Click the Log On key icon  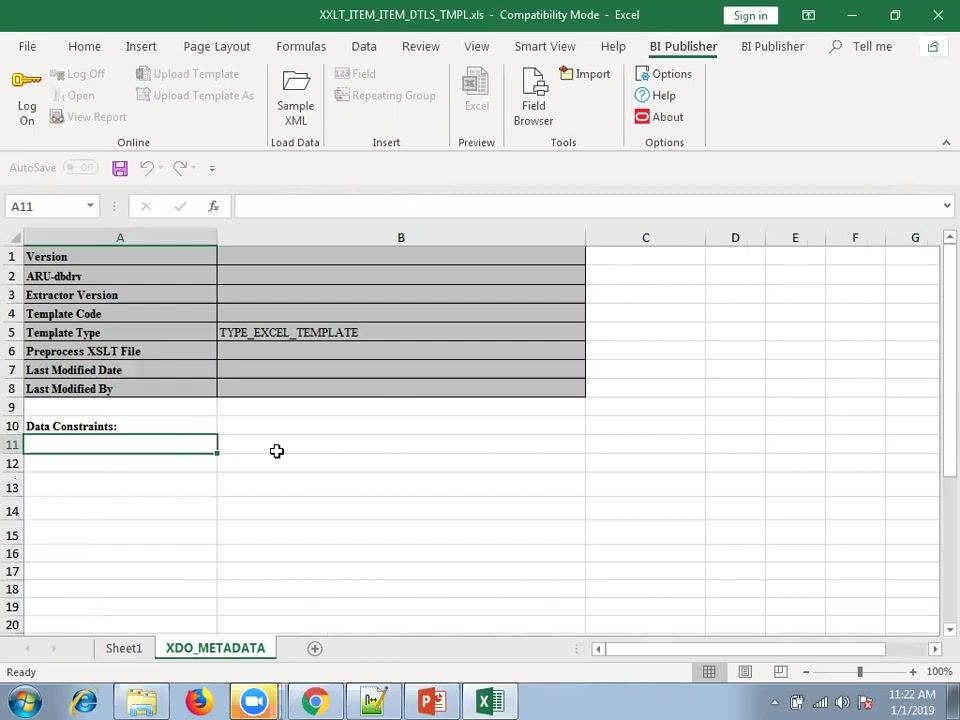tap(26, 80)
